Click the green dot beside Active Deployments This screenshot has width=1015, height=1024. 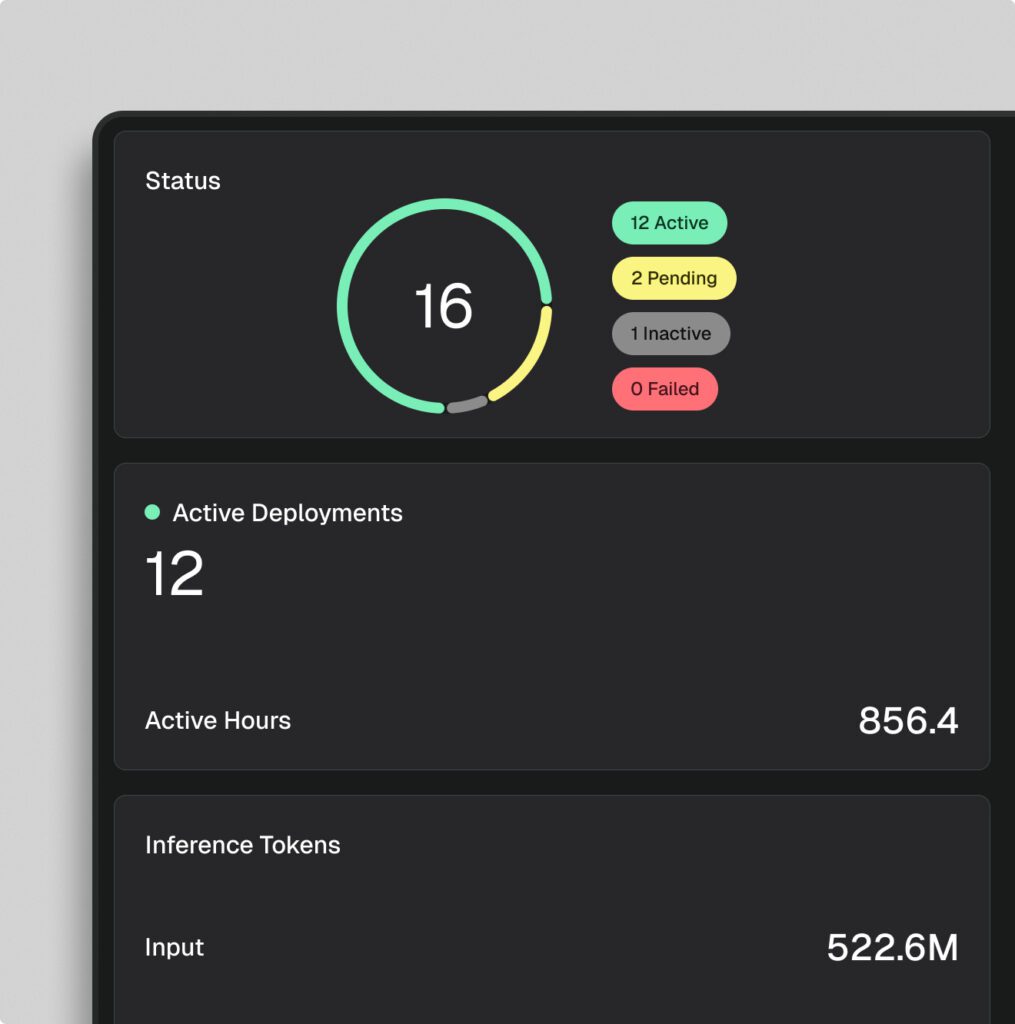[x=152, y=512]
